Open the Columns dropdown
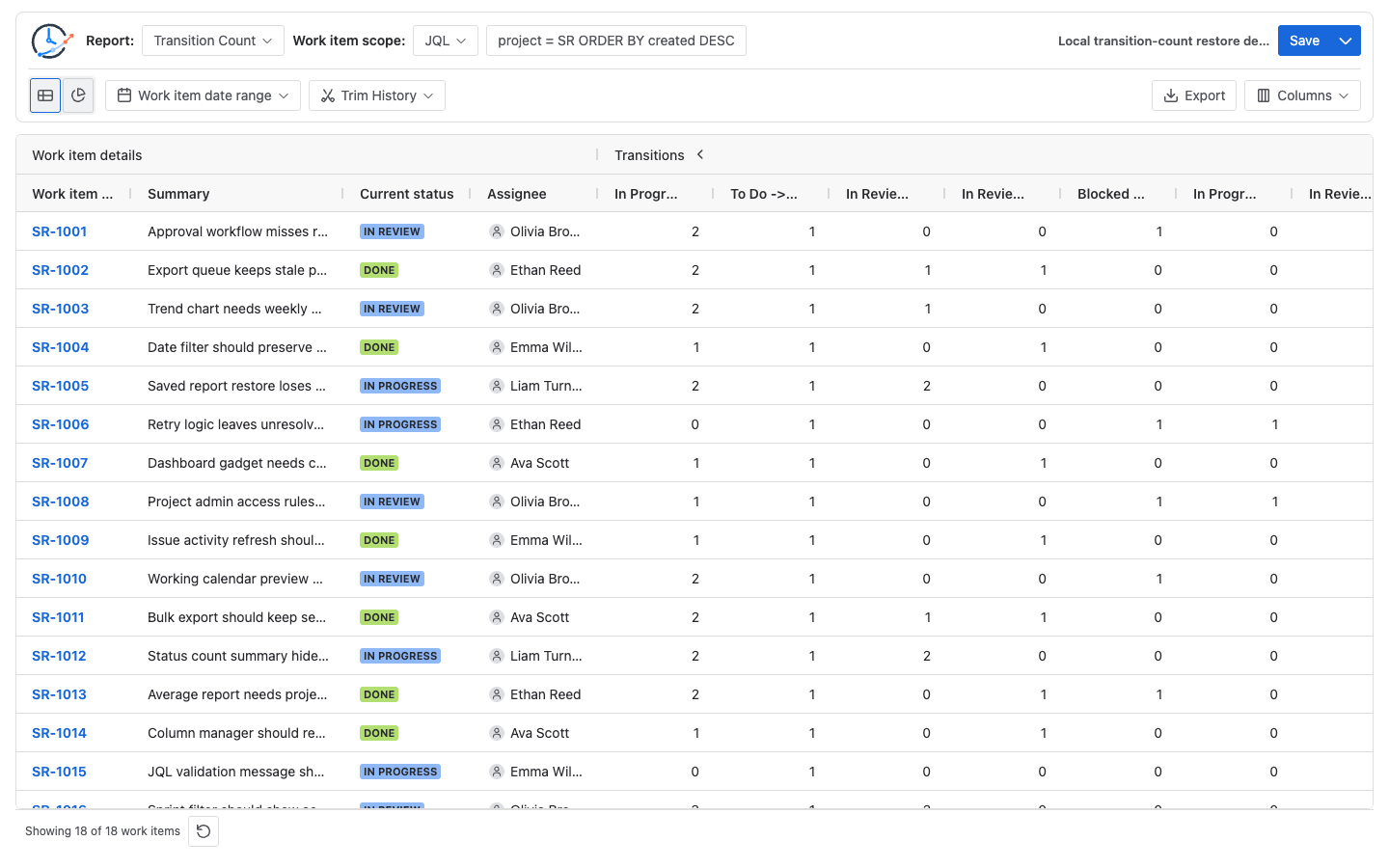 coord(1302,95)
